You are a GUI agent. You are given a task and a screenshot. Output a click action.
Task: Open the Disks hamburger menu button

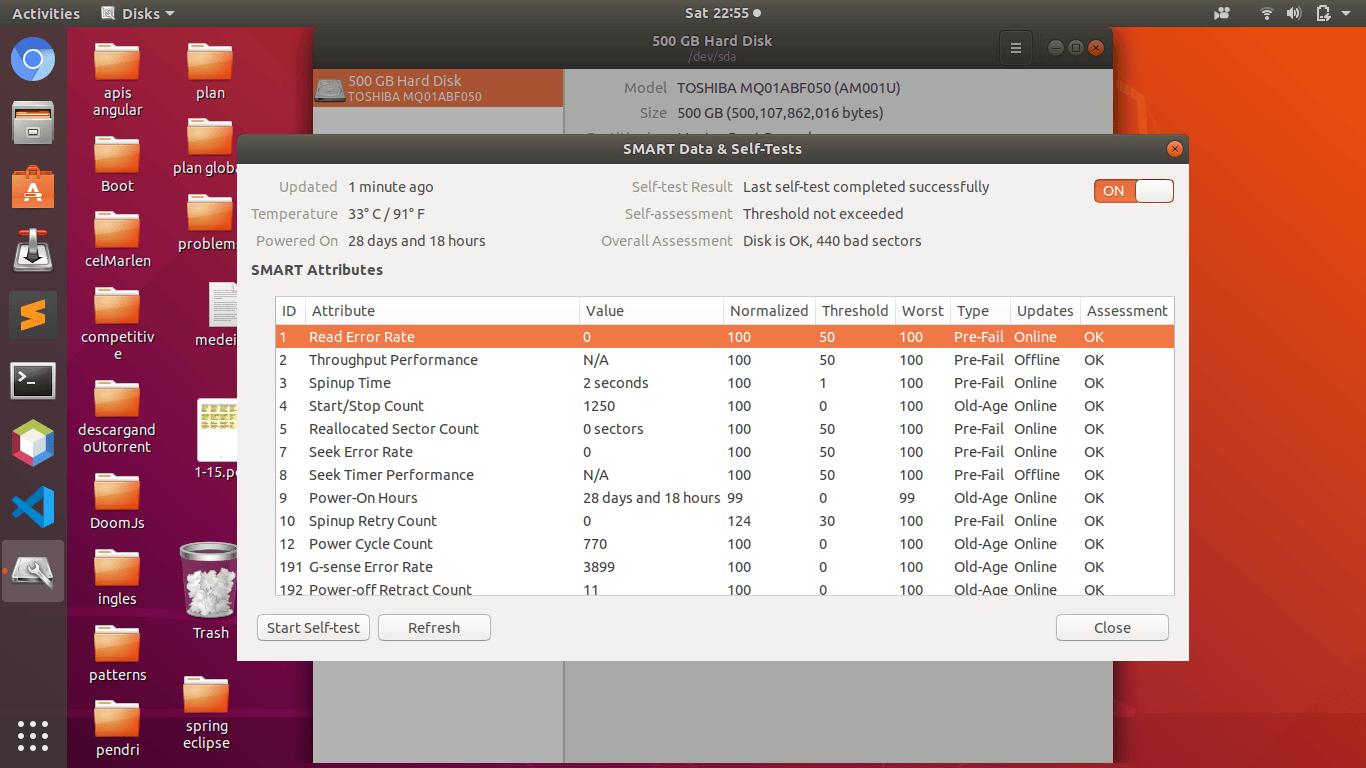tap(1015, 48)
